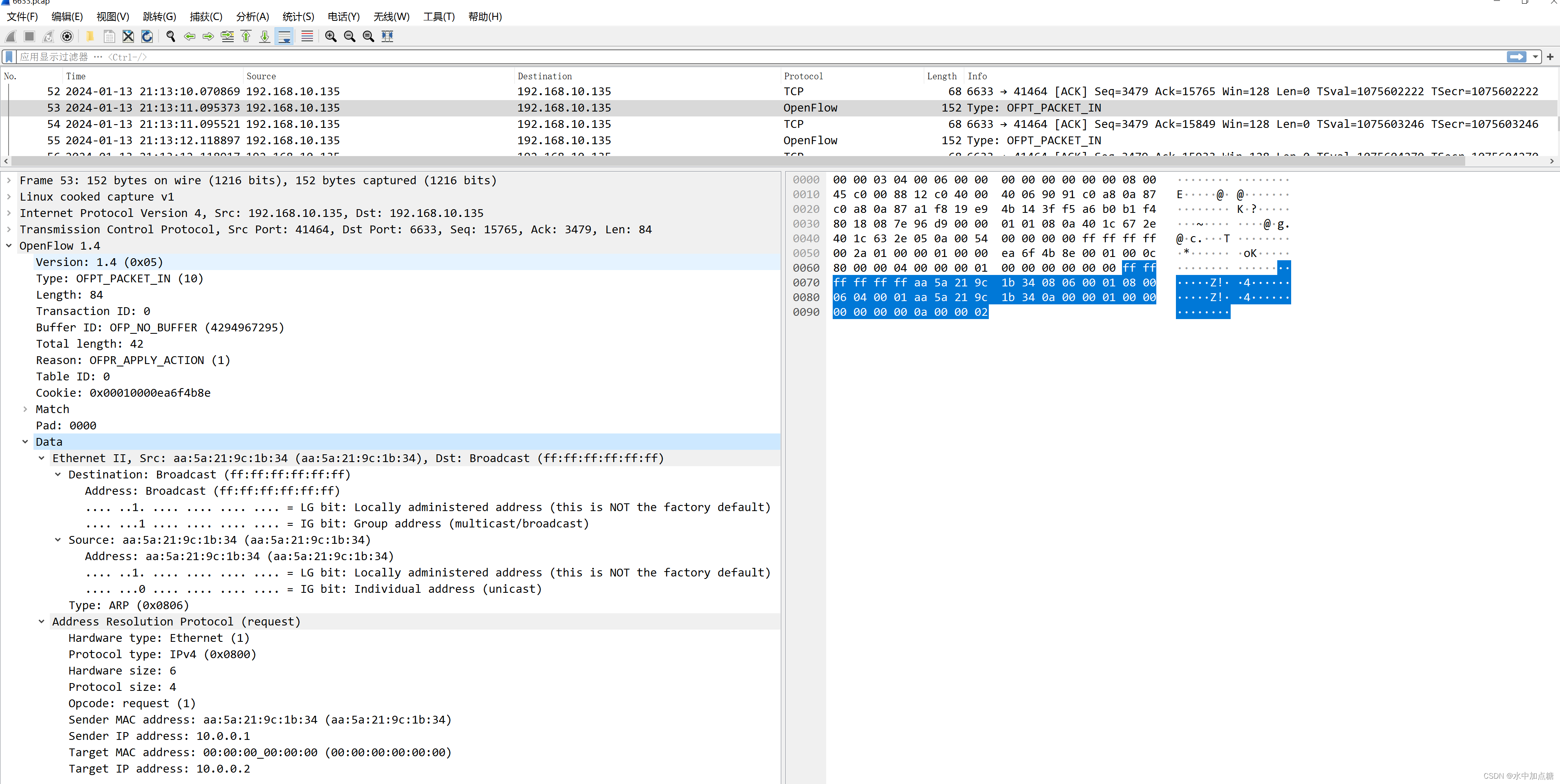Screen dimensions: 1560x784
Task: Open the display filter history dropdown
Action: tap(1535, 57)
